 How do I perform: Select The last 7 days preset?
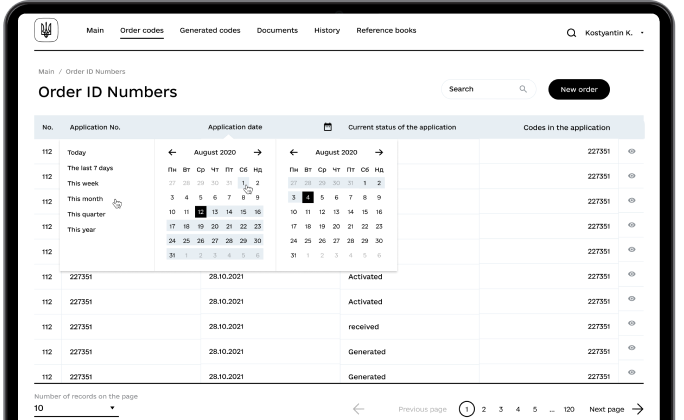click(90, 168)
